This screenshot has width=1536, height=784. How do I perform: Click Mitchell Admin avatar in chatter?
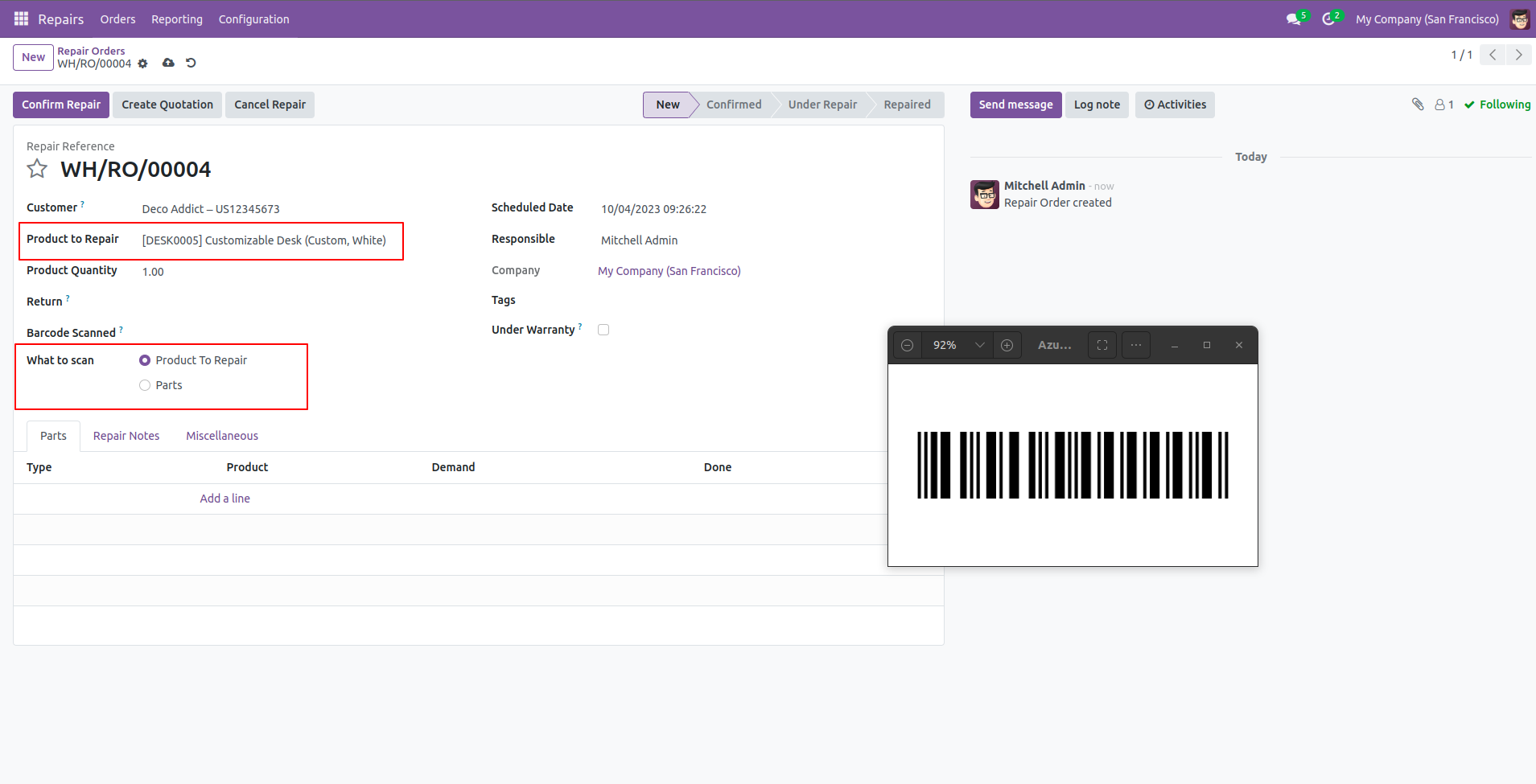985,195
